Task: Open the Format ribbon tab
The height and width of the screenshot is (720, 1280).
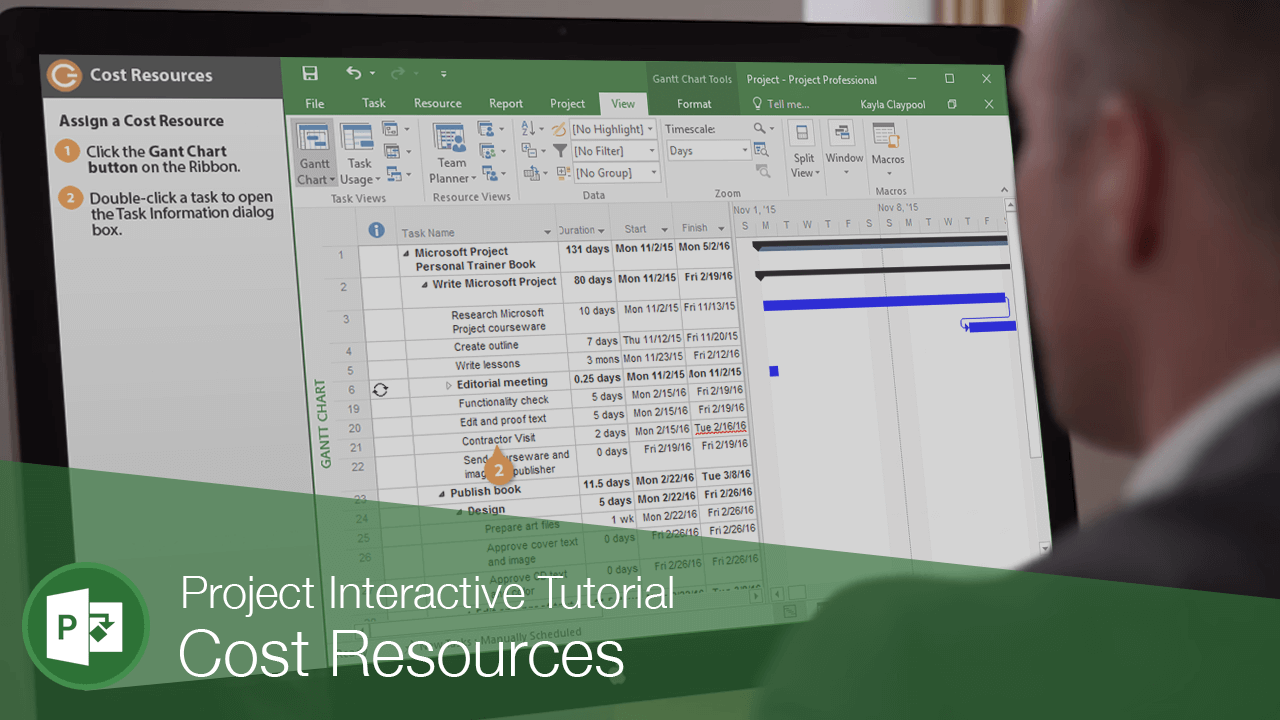Action: 694,104
